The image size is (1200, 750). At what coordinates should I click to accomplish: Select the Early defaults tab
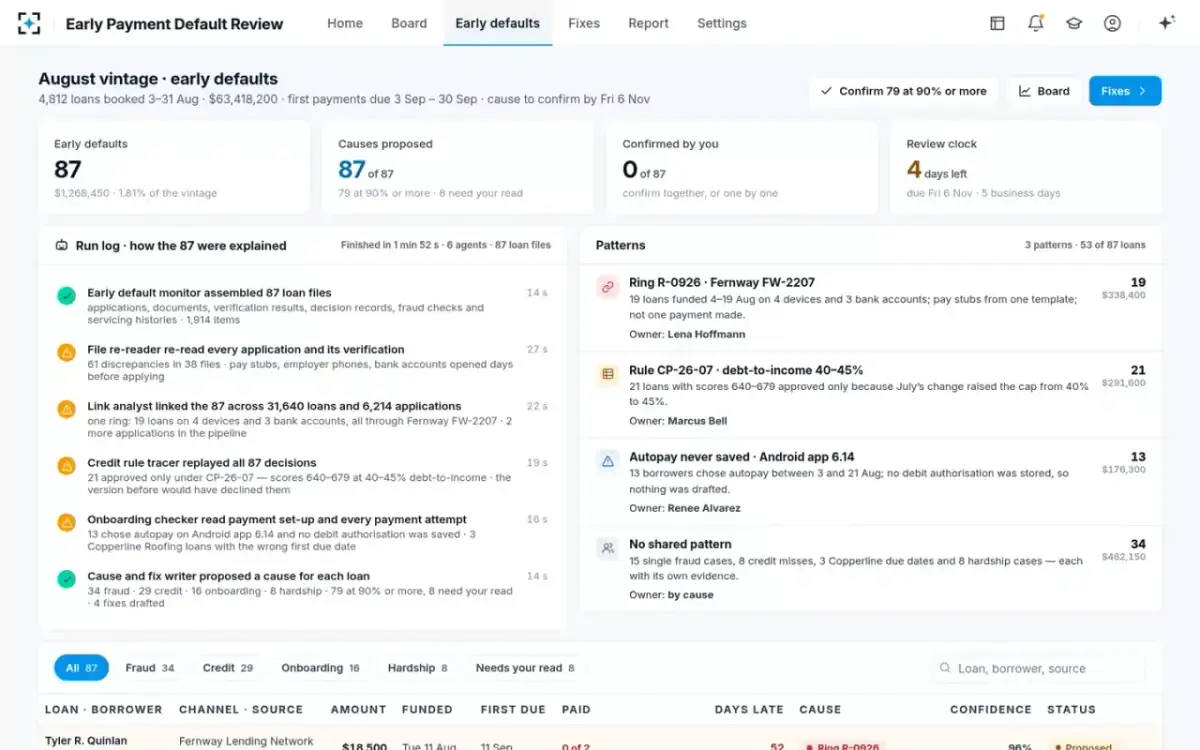497,23
